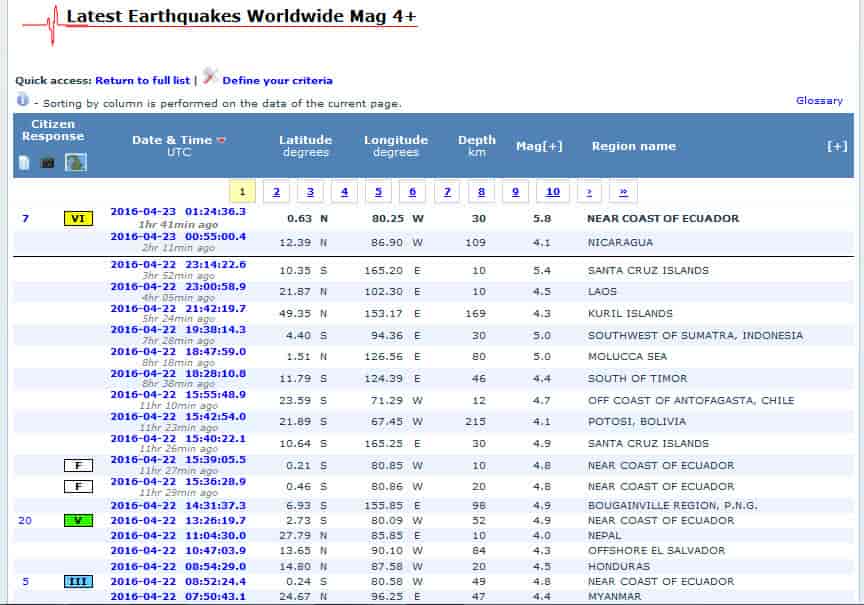864x605 pixels.
Task: Jump to last page with double arrow
Action: tap(623, 192)
